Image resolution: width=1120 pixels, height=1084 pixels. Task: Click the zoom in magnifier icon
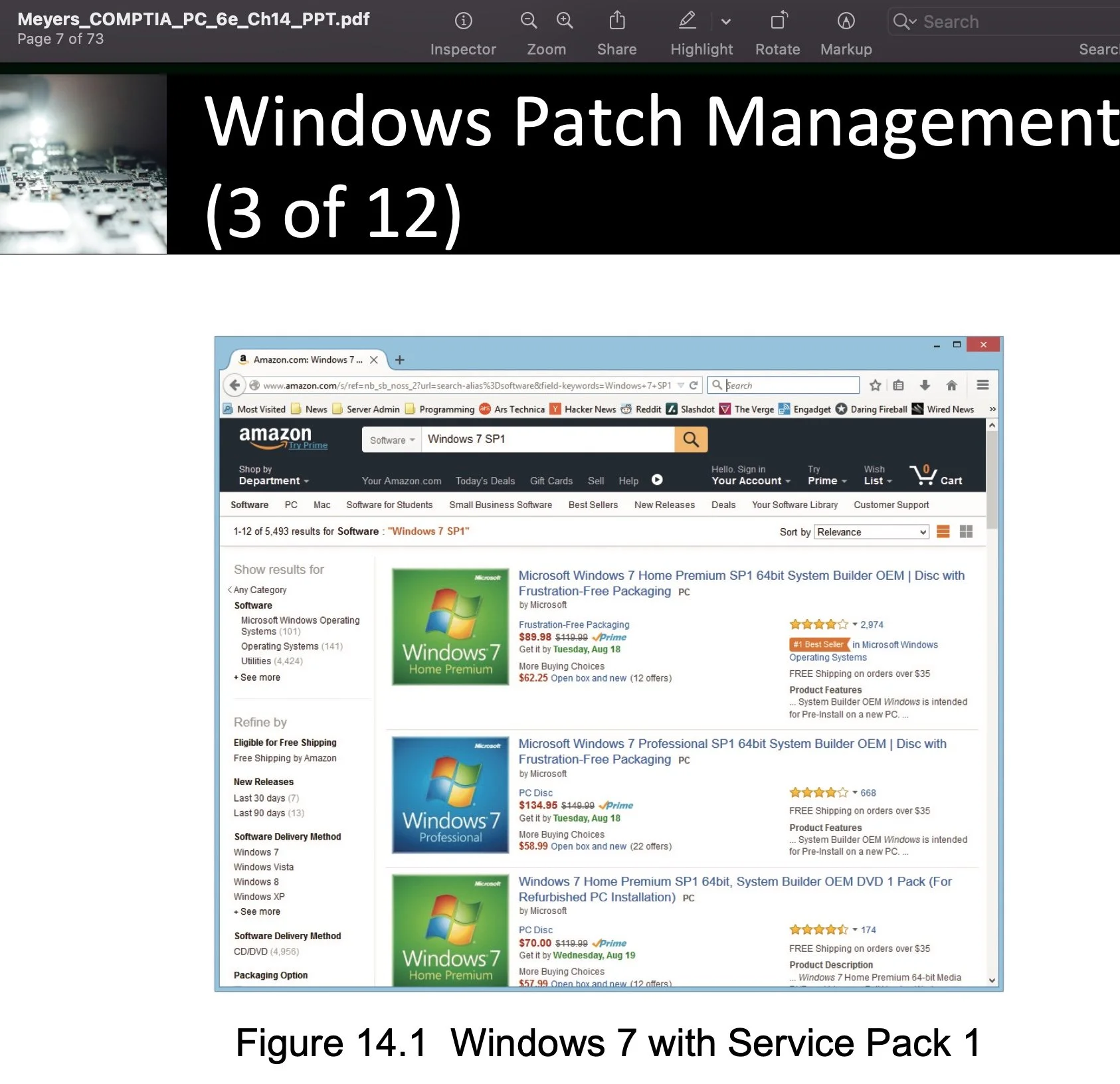pos(565,21)
